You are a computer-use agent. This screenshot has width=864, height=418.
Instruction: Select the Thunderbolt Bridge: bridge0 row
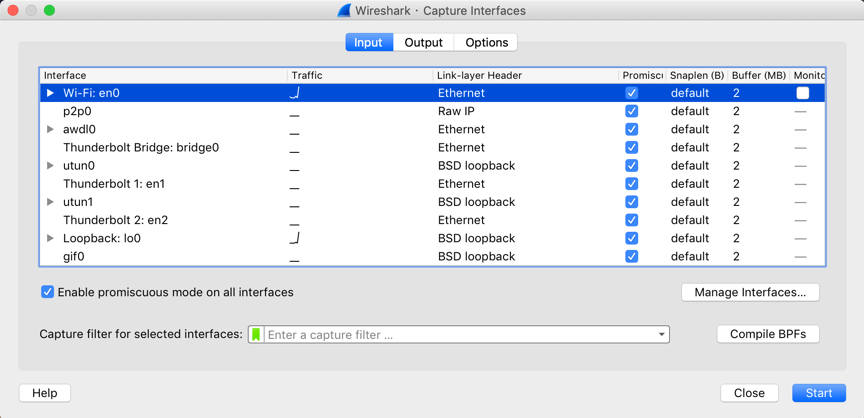432,148
